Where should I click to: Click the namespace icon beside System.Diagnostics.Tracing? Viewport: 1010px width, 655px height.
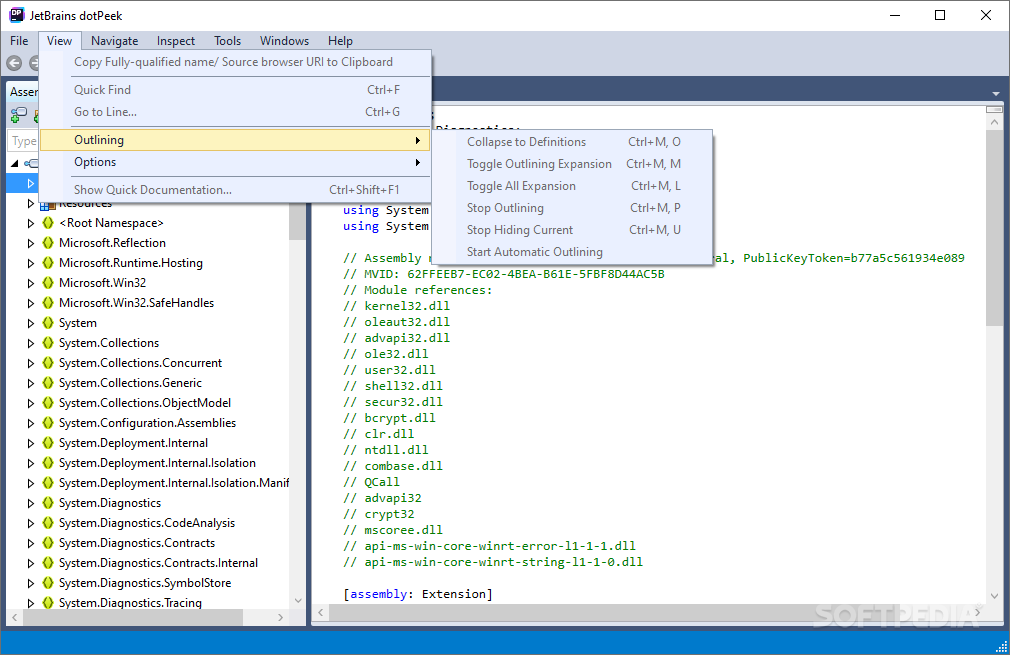(x=48, y=602)
